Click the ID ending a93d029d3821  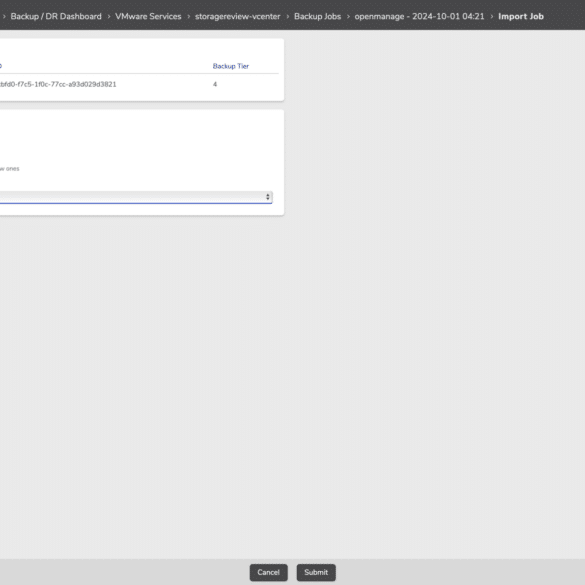coord(58,84)
